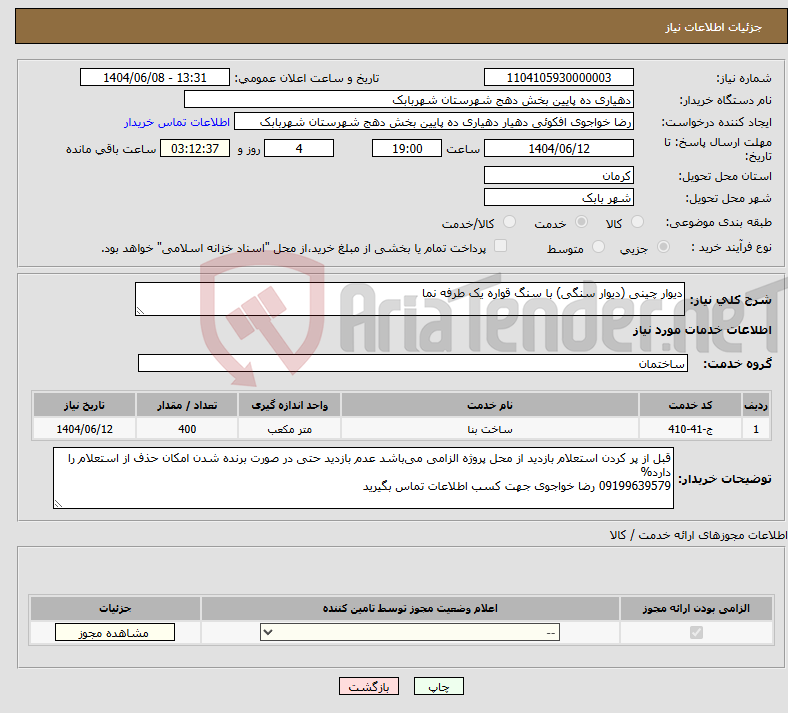The image size is (788, 713).
Task: Click the ردیف column header
Action: point(756,405)
